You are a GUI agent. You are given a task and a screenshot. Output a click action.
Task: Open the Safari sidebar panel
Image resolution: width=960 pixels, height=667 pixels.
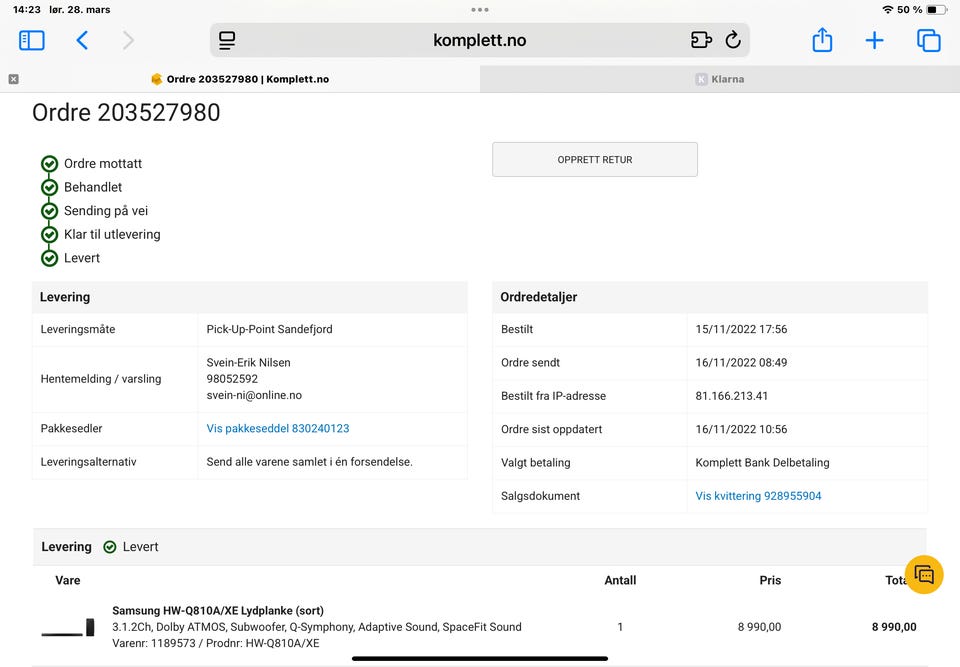click(32, 40)
